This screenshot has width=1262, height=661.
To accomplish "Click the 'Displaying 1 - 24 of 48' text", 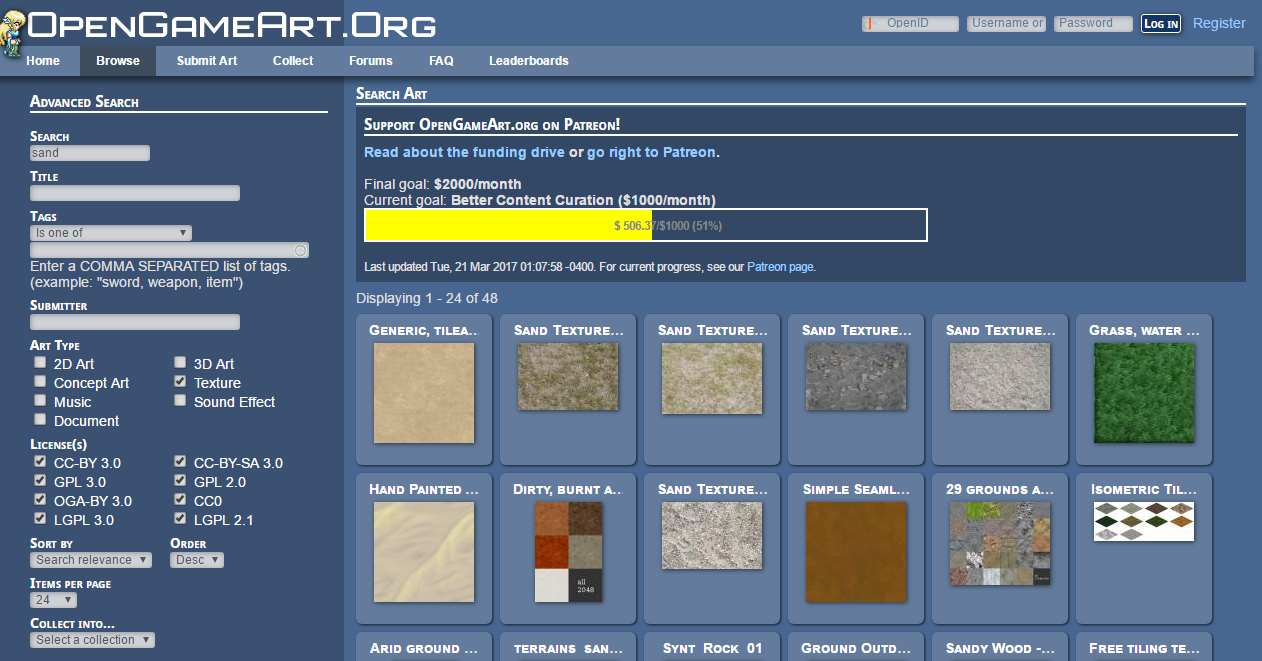I will point(427,298).
